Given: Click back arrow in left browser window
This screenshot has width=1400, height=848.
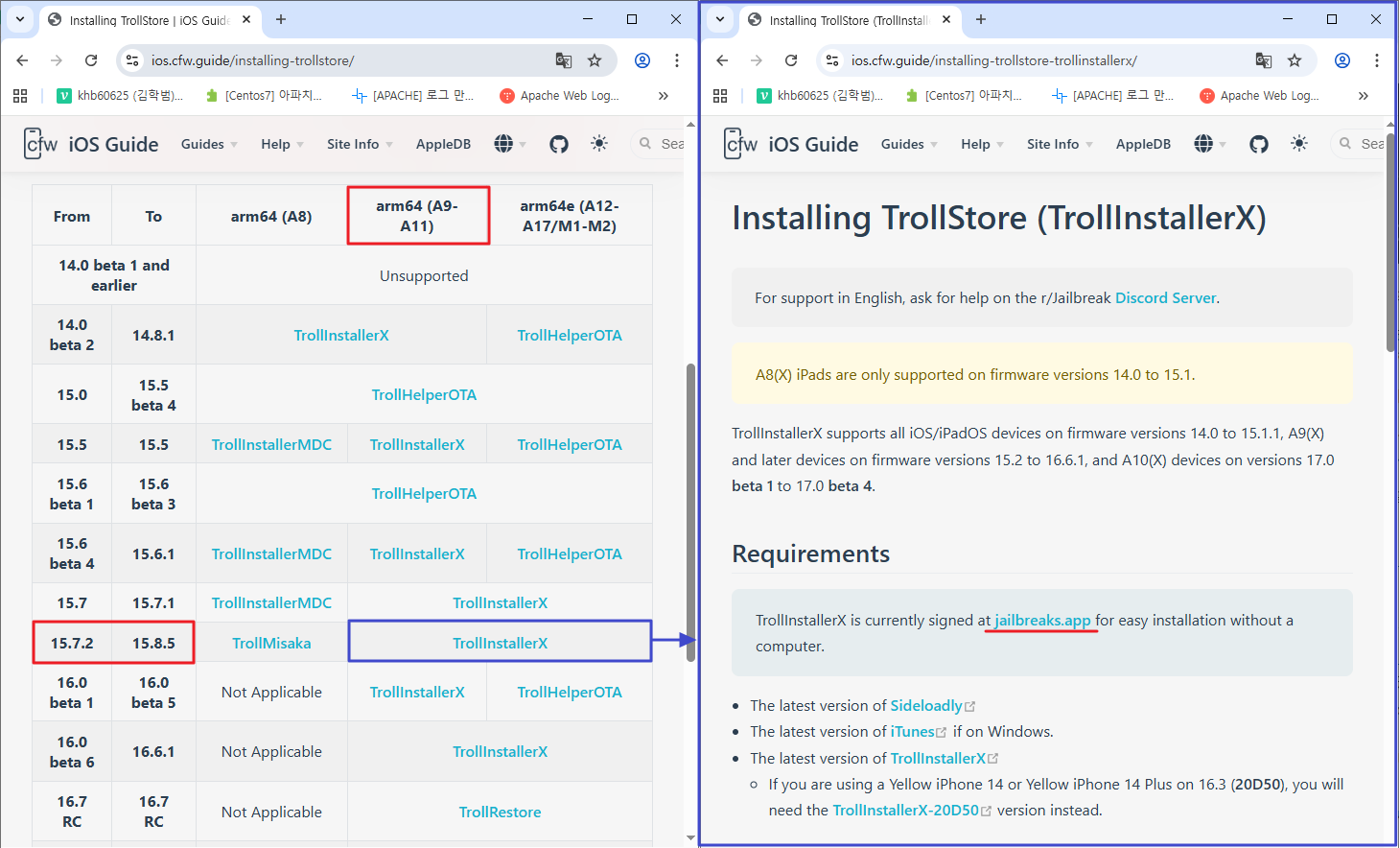Looking at the screenshot, I should click(22, 60).
